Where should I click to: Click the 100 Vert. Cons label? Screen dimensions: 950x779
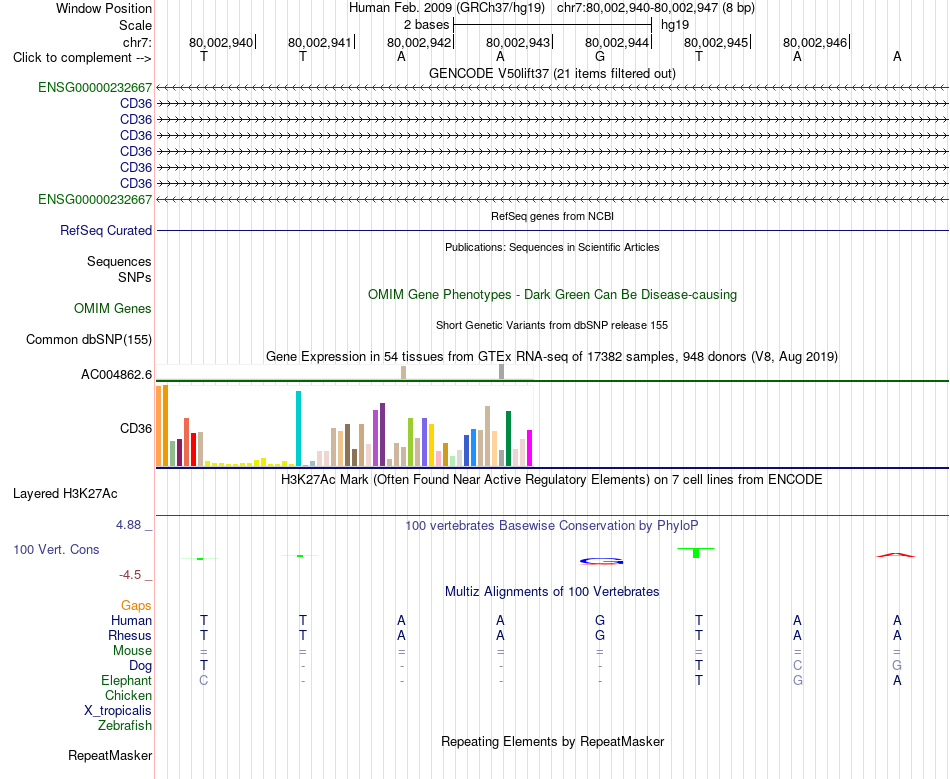(x=56, y=549)
